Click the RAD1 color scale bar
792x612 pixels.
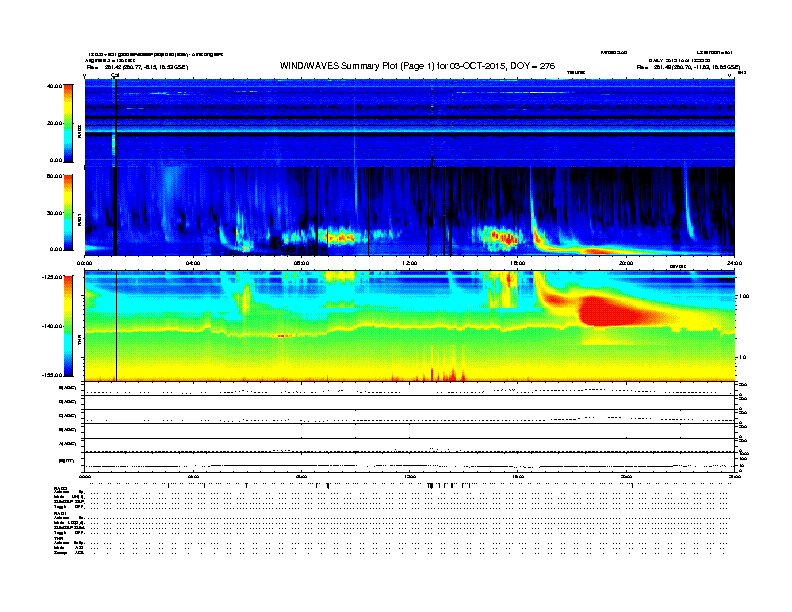pyautogui.click(x=68, y=213)
